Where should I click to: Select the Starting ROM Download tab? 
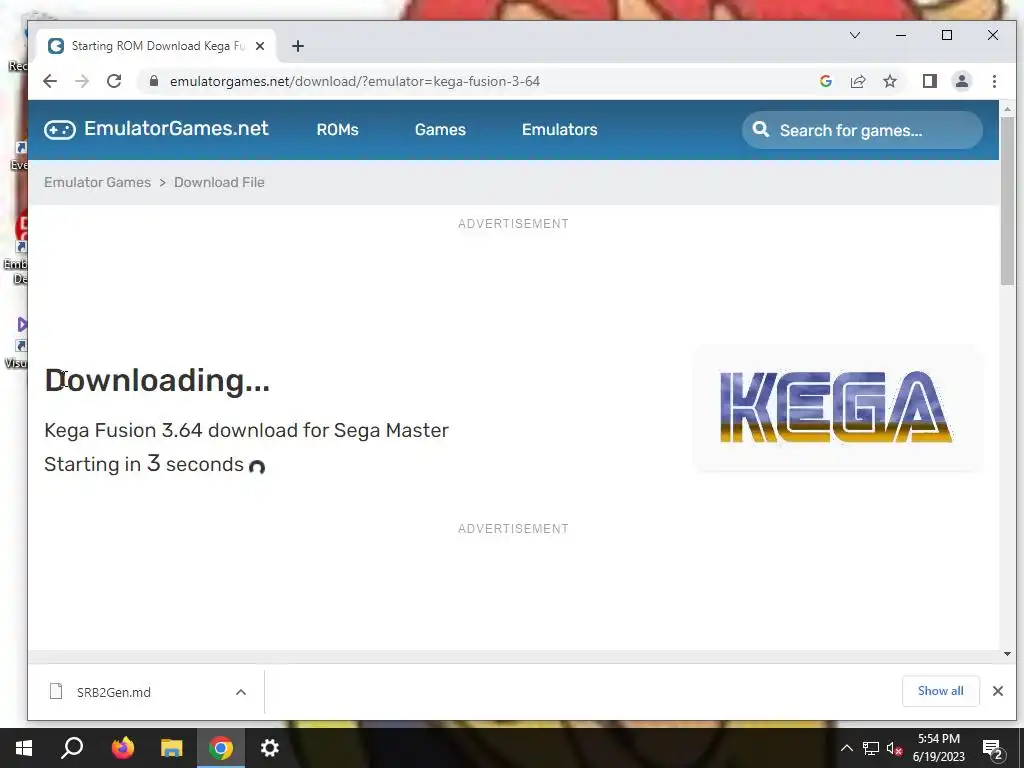pos(157,46)
